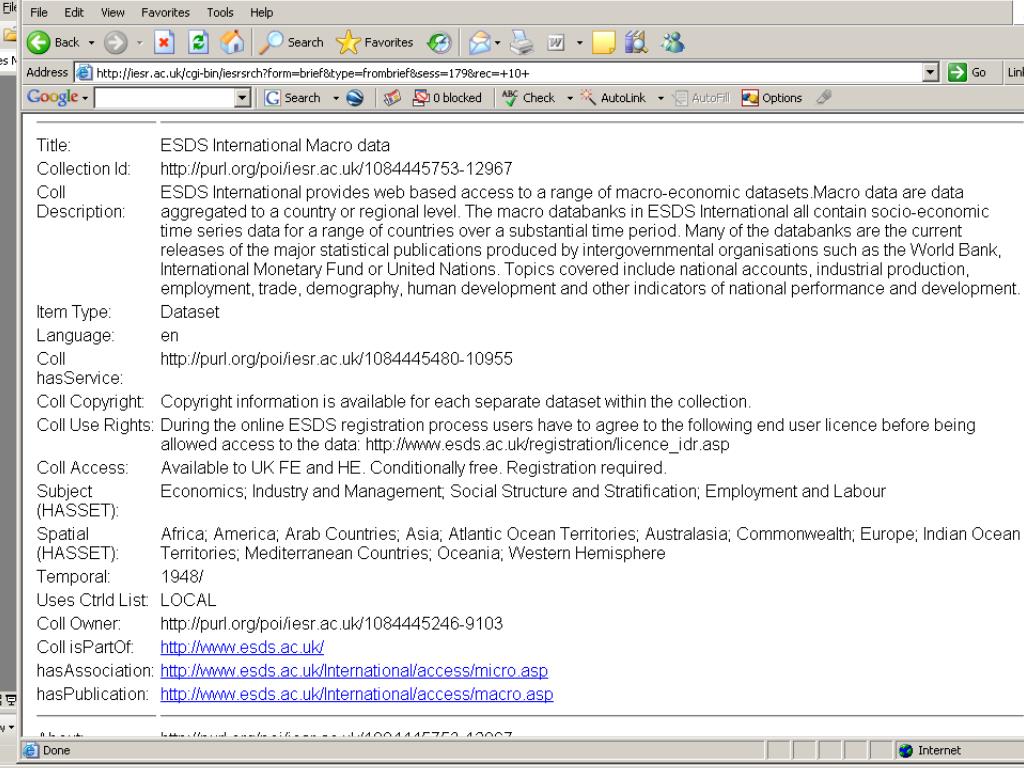Expand the Google Search button dropdown arrow

coord(336,98)
